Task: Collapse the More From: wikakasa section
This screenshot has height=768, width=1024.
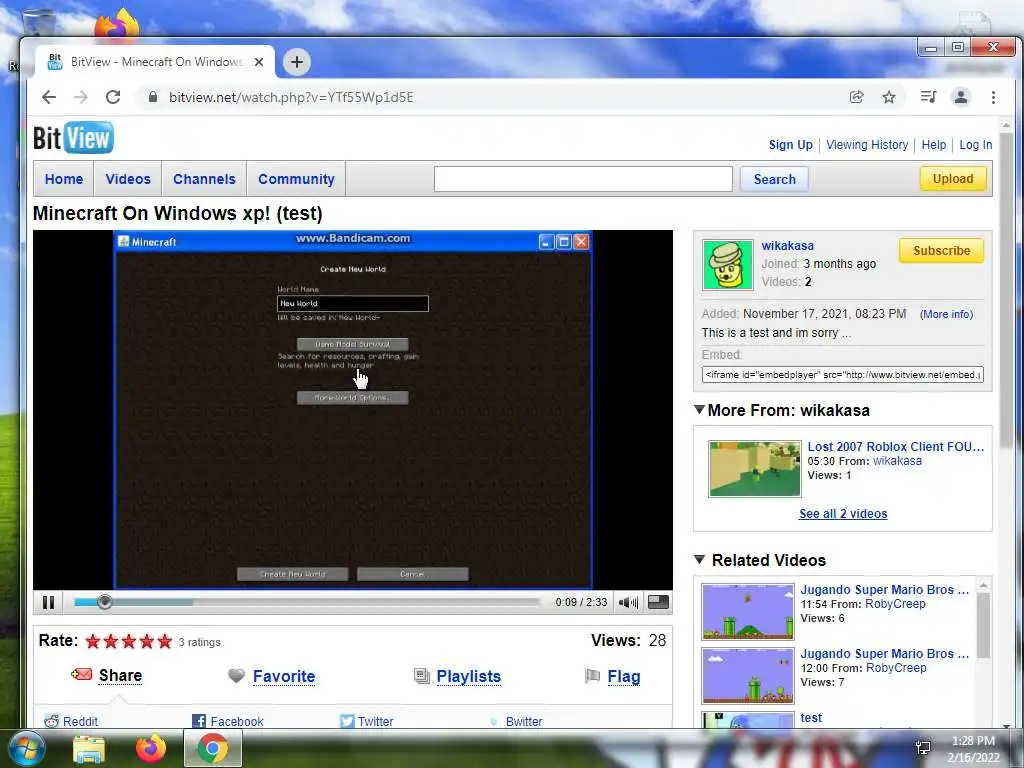Action: 699,409
